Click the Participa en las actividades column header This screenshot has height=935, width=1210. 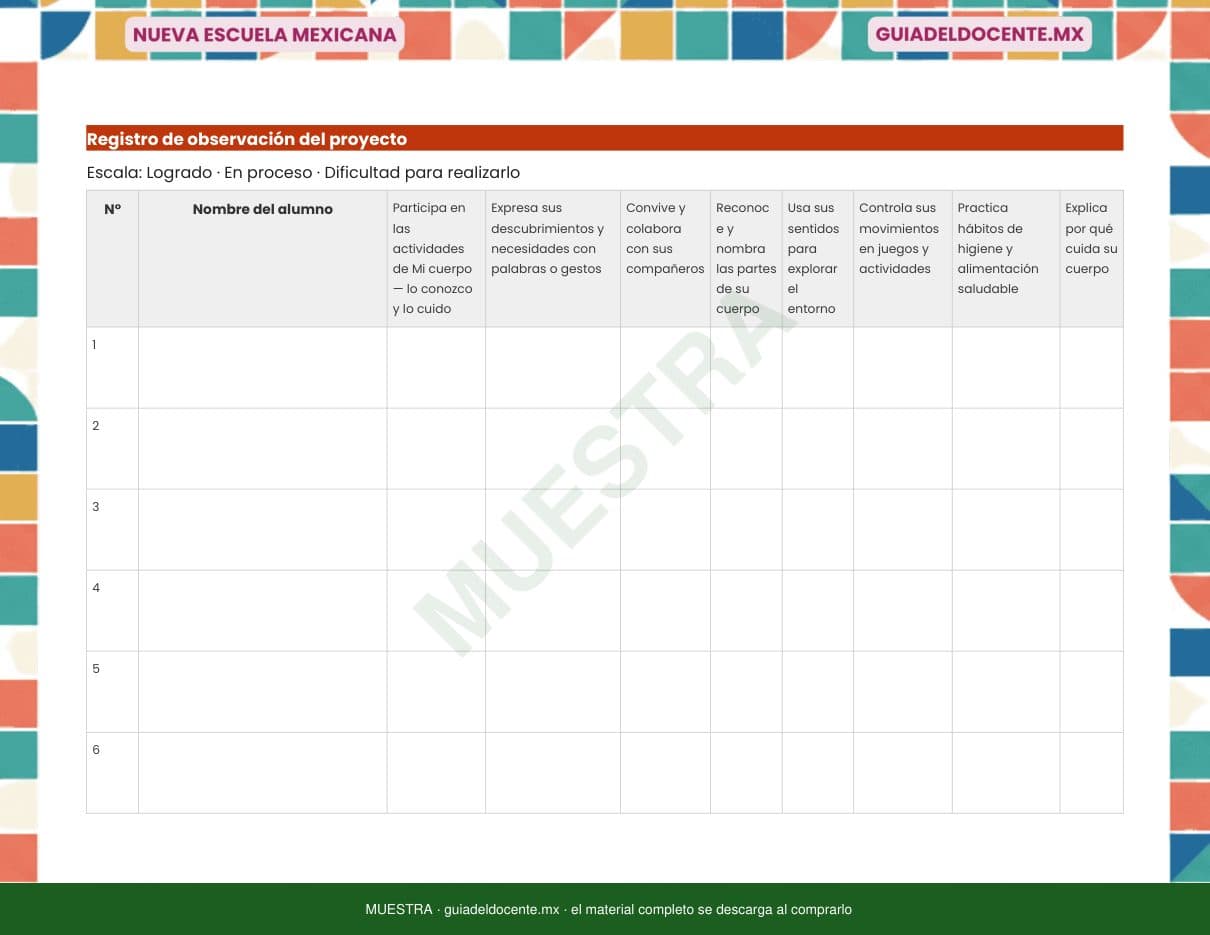pyautogui.click(x=436, y=258)
